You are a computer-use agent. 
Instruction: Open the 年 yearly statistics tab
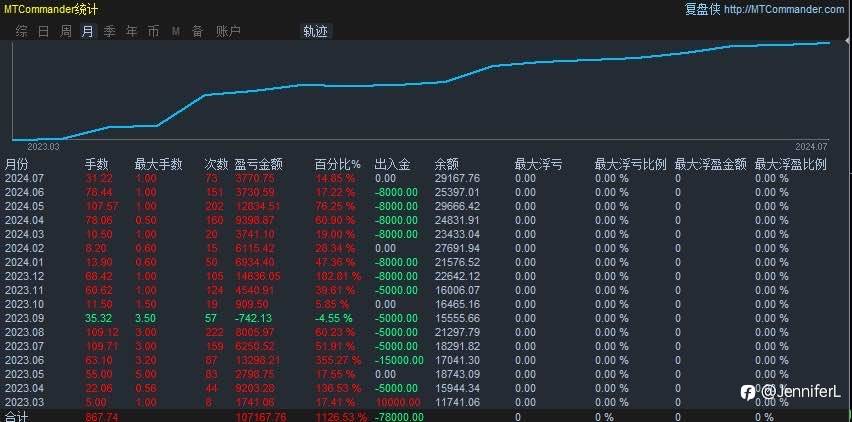coord(131,32)
